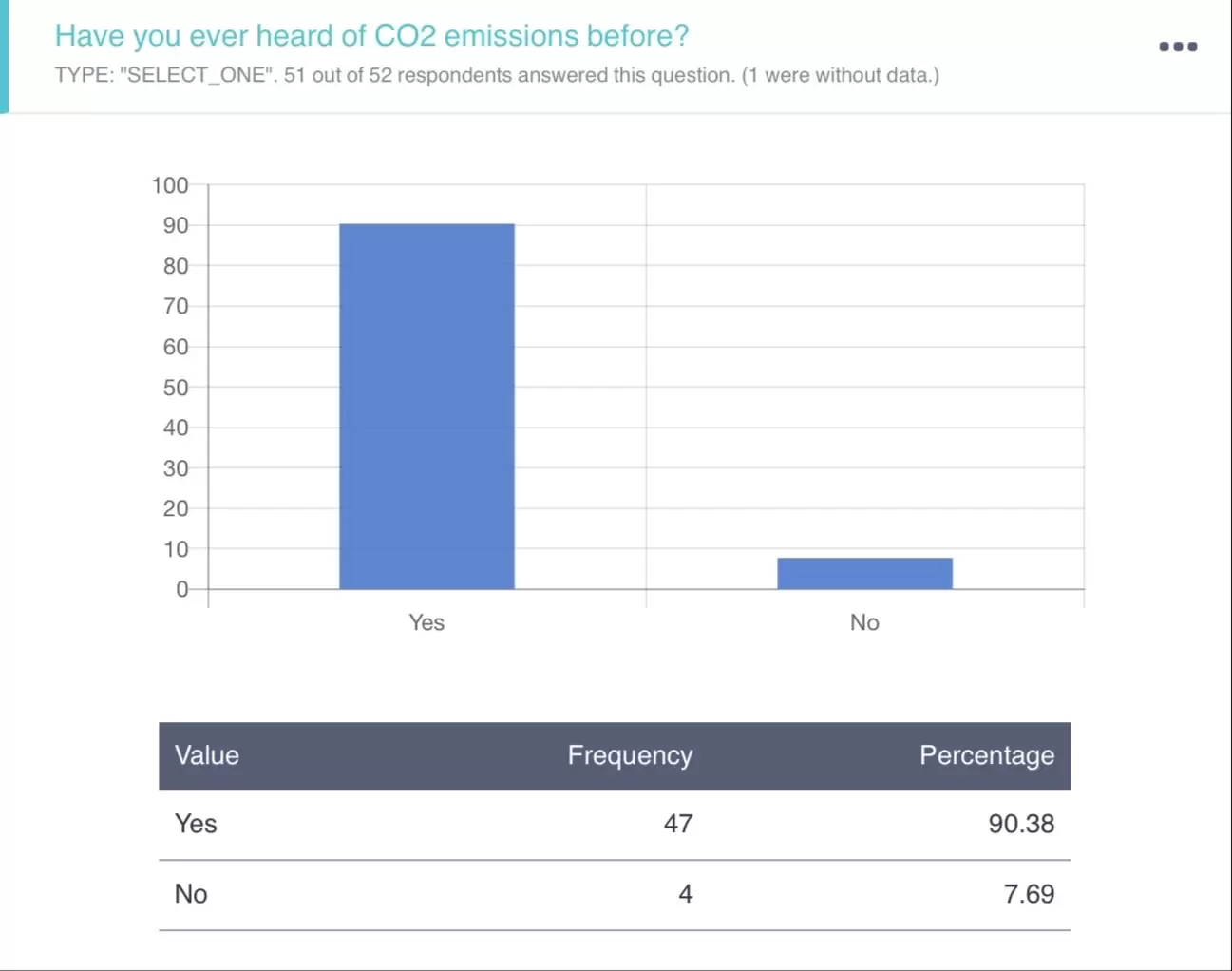Click the frequency value 4
1232x971 pixels.
point(685,894)
